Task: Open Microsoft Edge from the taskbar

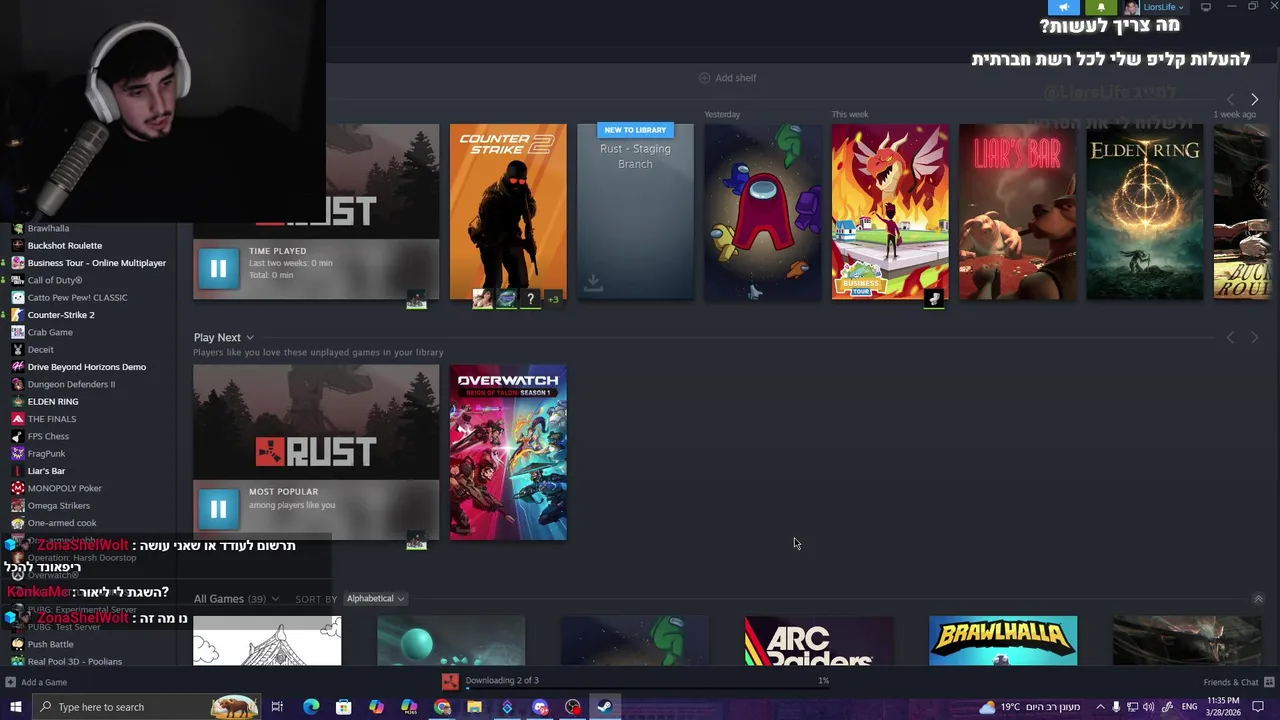Action: pyautogui.click(x=311, y=707)
